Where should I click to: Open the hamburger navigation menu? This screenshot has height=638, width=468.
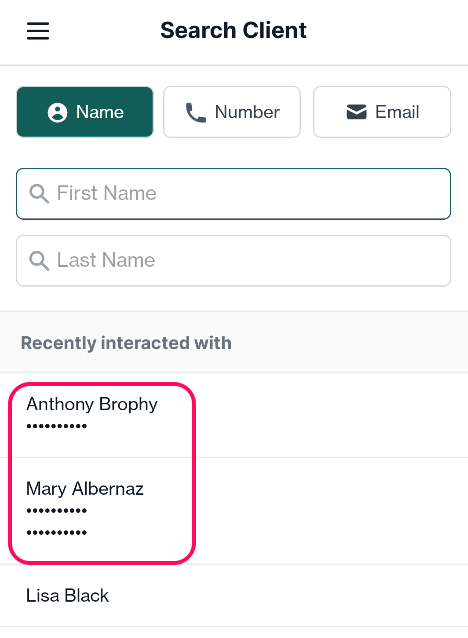pos(38,31)
